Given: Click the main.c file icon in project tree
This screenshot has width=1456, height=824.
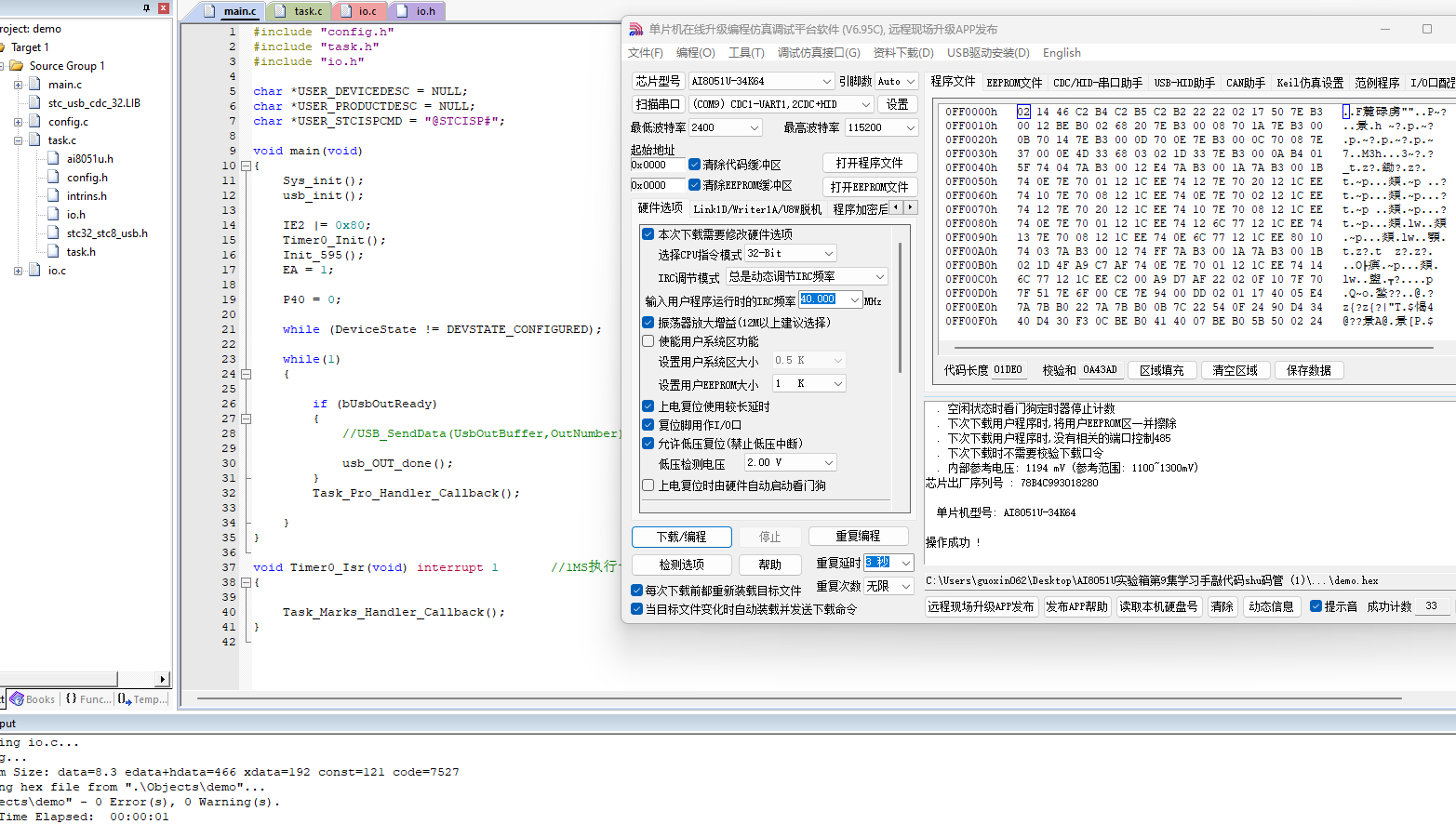Looking at the screenshot, I should (x=36, y=84).
